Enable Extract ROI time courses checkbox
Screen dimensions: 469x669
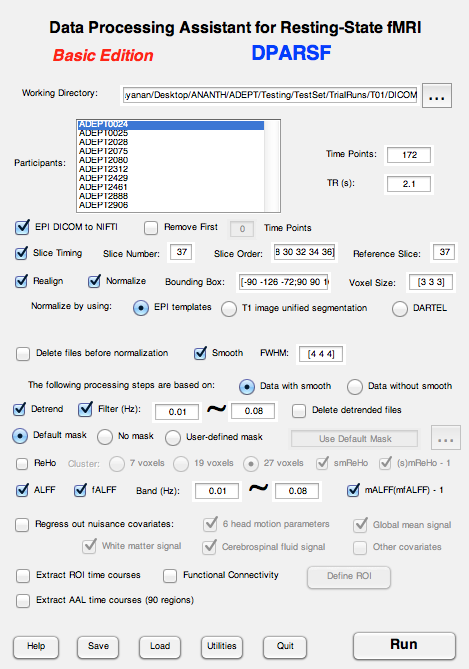tap(23, 576)
